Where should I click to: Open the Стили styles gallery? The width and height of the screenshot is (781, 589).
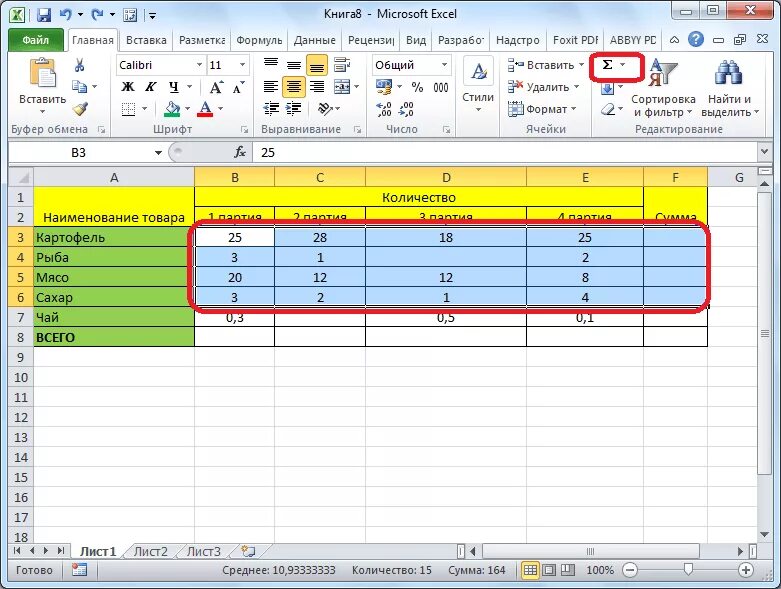pyautogui.click(x=478, y=85)
